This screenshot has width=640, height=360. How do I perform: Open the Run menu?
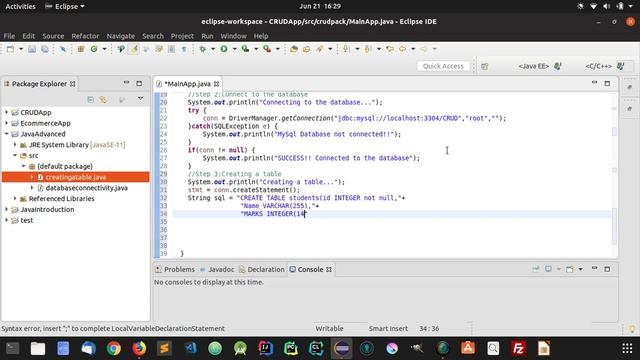tap(207, 36)
